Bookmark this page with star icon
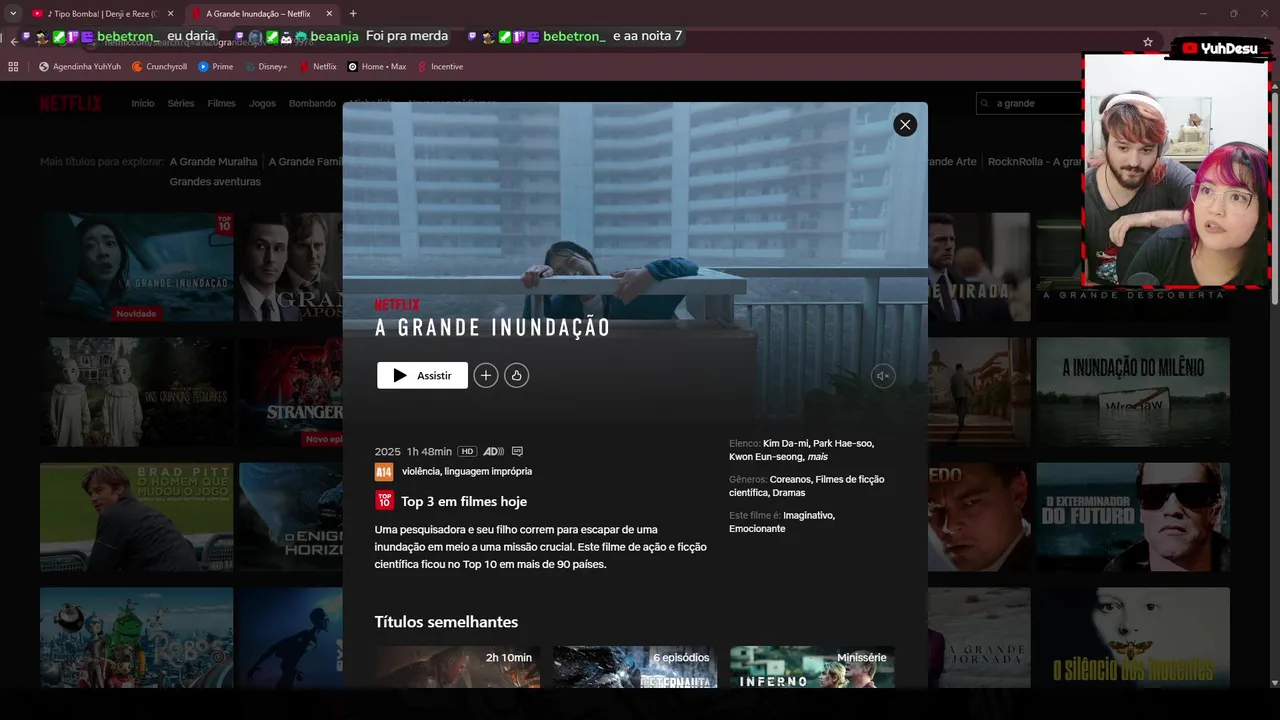Screen dimensions: 1280x720 (1148, 42)
